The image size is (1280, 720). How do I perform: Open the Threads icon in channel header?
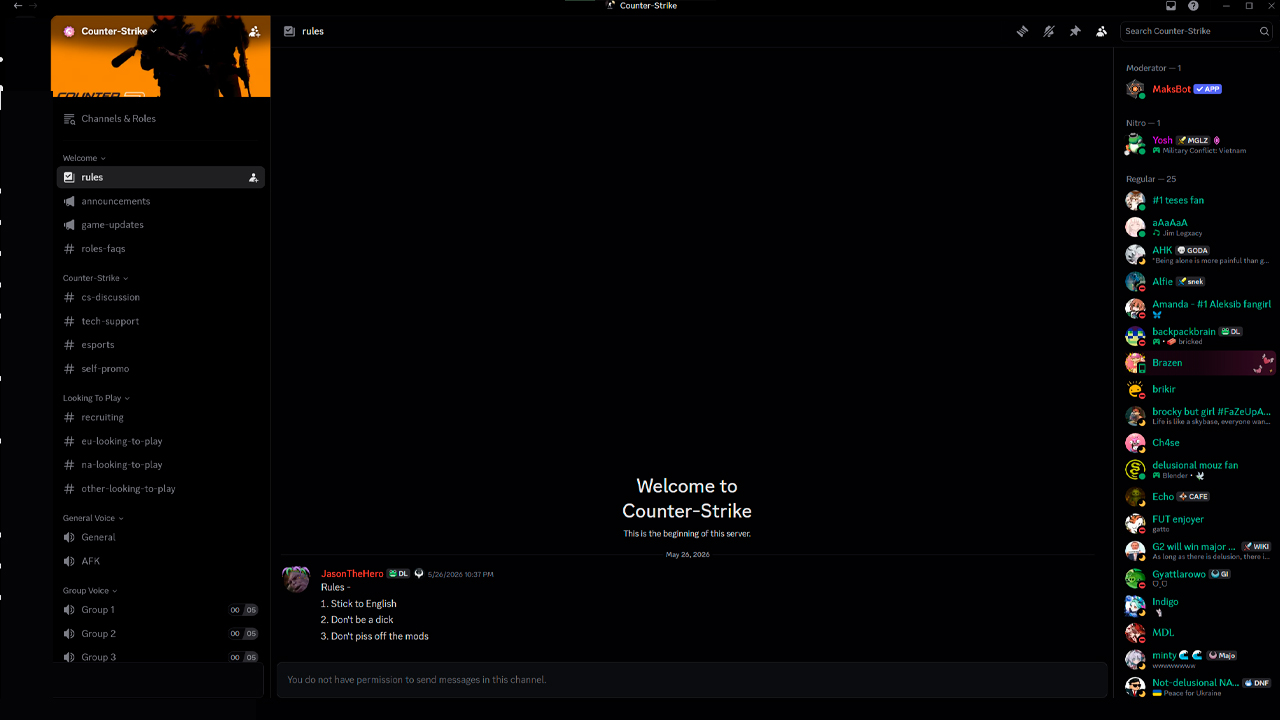pos(1022,31)
